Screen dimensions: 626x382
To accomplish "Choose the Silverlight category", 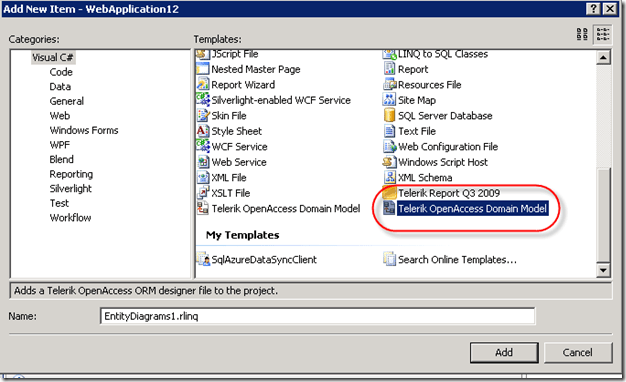I will 71,189.
